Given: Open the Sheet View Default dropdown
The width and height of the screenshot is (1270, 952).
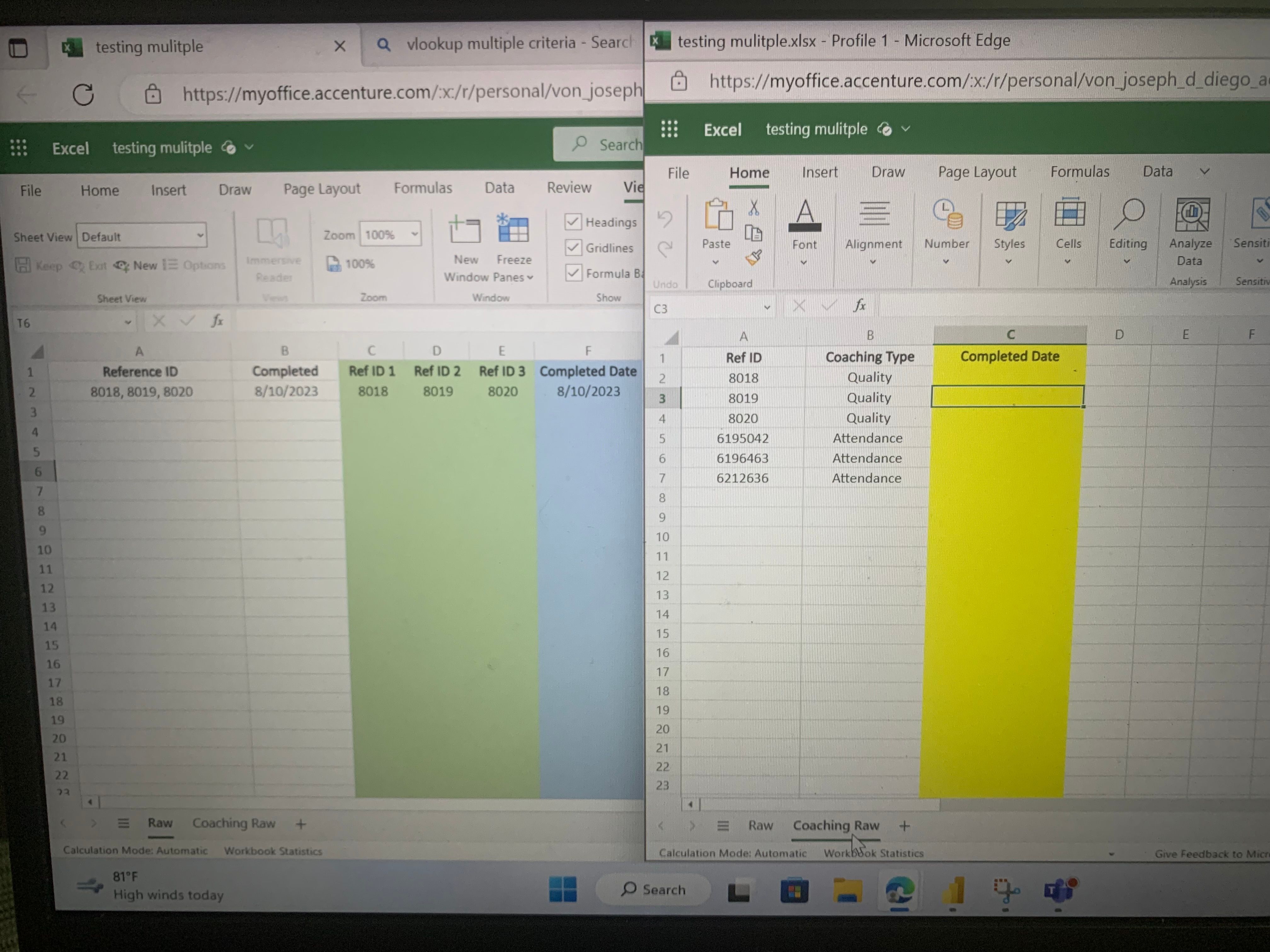Looking at the screenshot, I should [200, 236].
